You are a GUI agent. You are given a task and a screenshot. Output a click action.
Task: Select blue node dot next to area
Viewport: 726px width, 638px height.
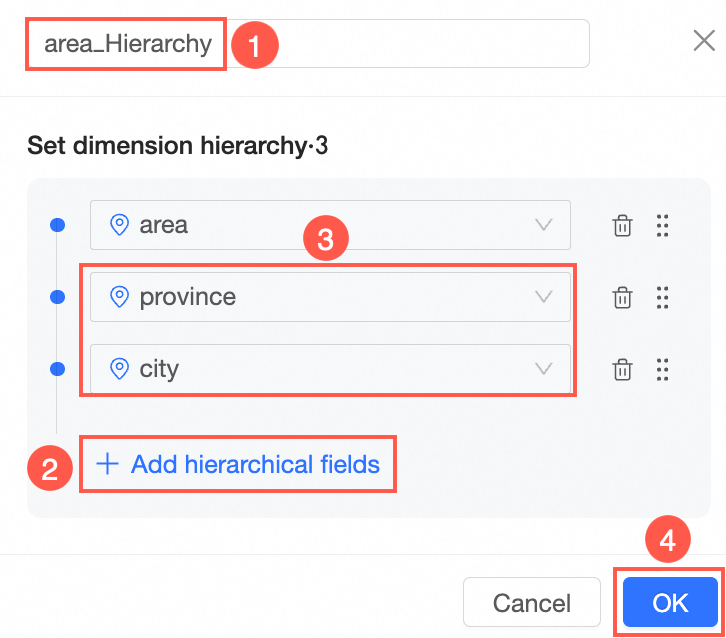point(57,225)
